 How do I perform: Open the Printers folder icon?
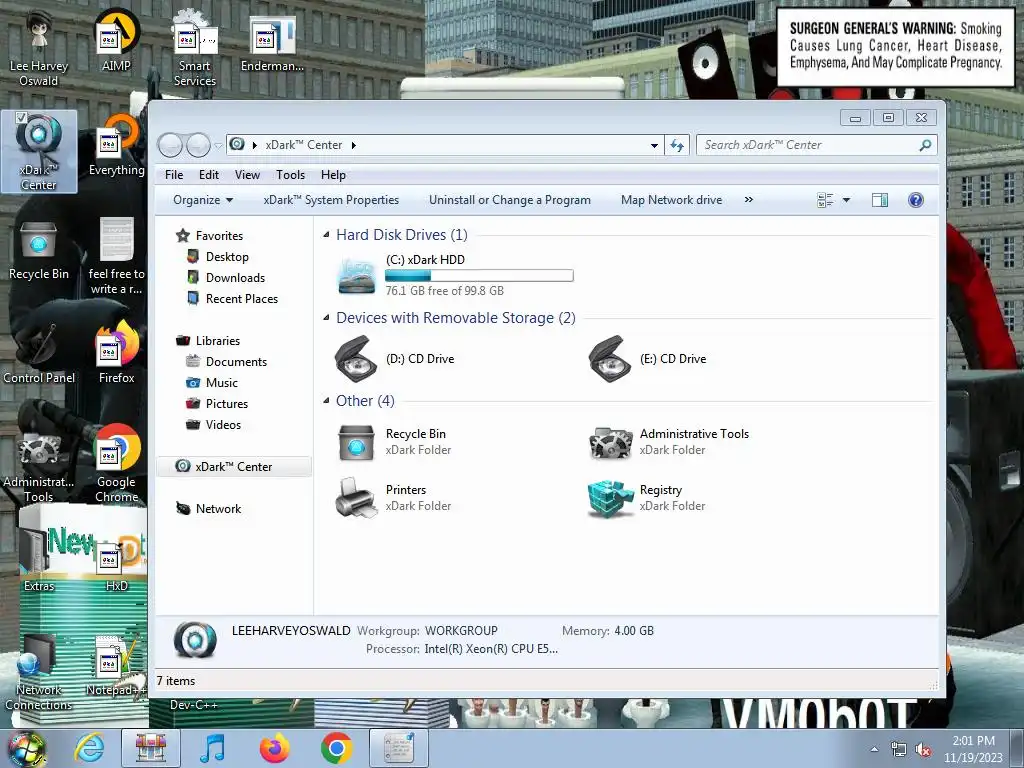(x=356, y=498)
